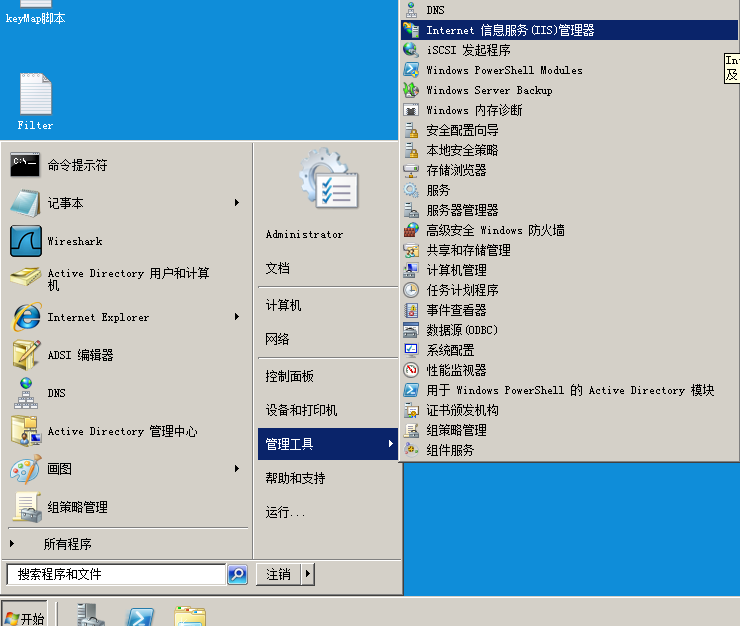Click the 高级安全 Windows 防火墙 icon
The height and width of the screenshot is (626, 740).
(411, 230)
